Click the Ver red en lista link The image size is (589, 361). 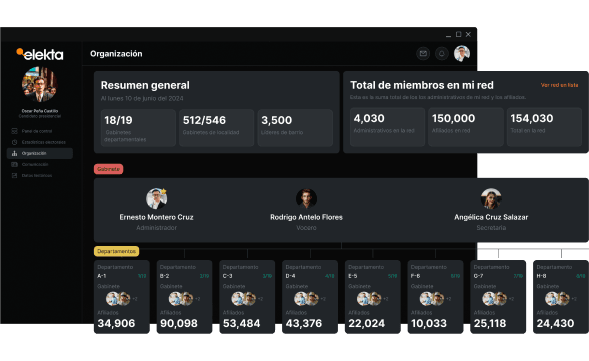(559, 85)
